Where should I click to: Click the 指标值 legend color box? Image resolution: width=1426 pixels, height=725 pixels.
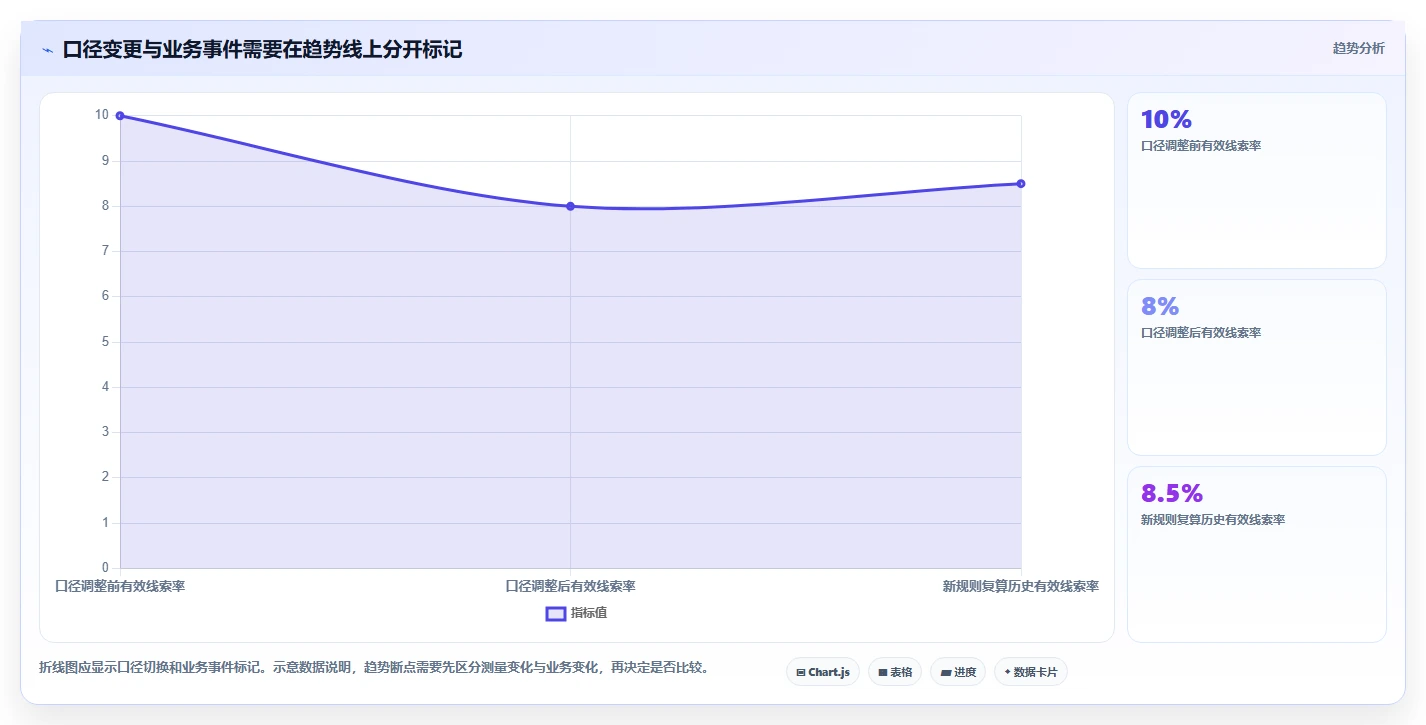556,613
